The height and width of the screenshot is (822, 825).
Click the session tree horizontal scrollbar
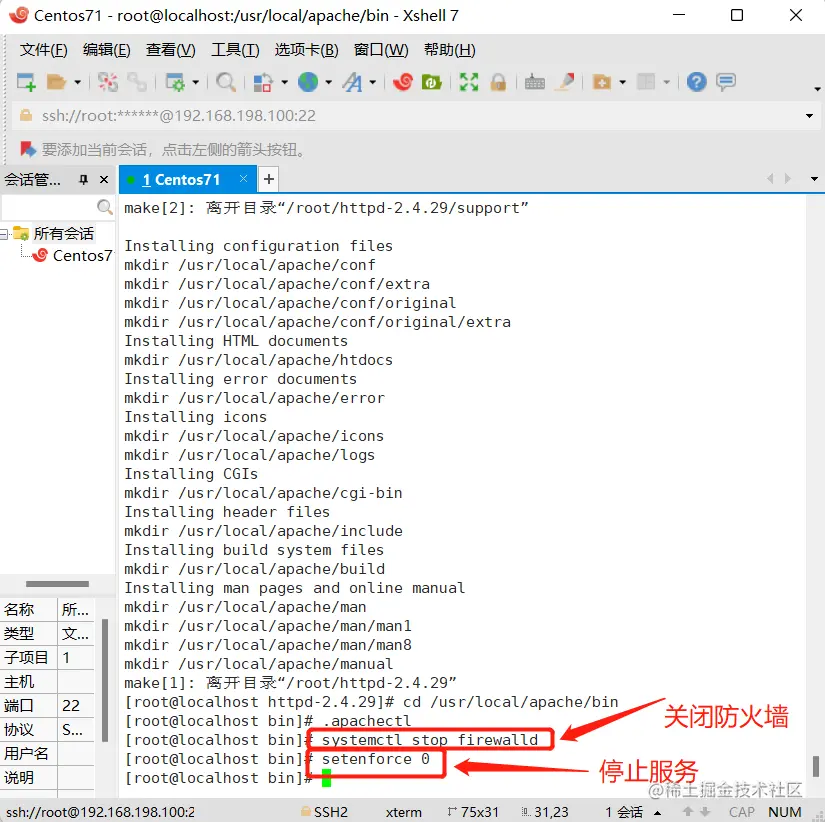[x=57, y=584]
